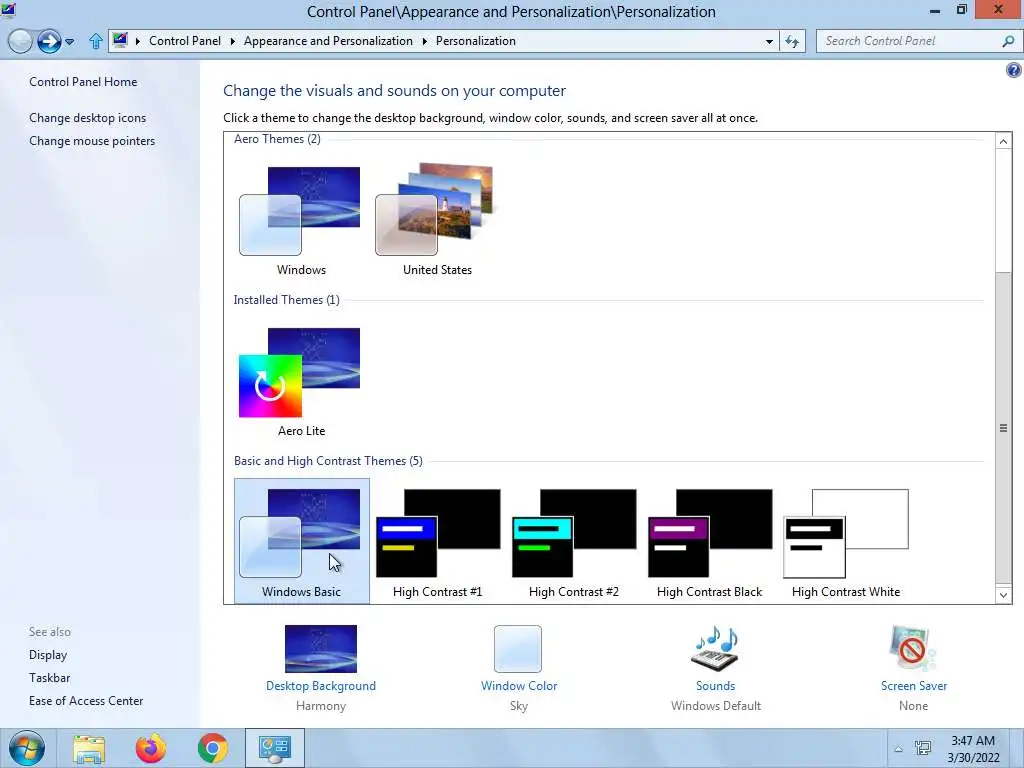This screenshot has height=768, width=1024.
Task: Apply High Contrast #2 theme
Action: coord(573,541)
